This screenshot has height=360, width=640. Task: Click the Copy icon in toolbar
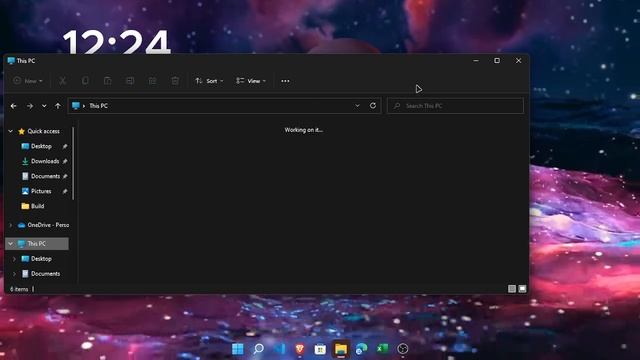pyautogui.click(x=85, y=81)
